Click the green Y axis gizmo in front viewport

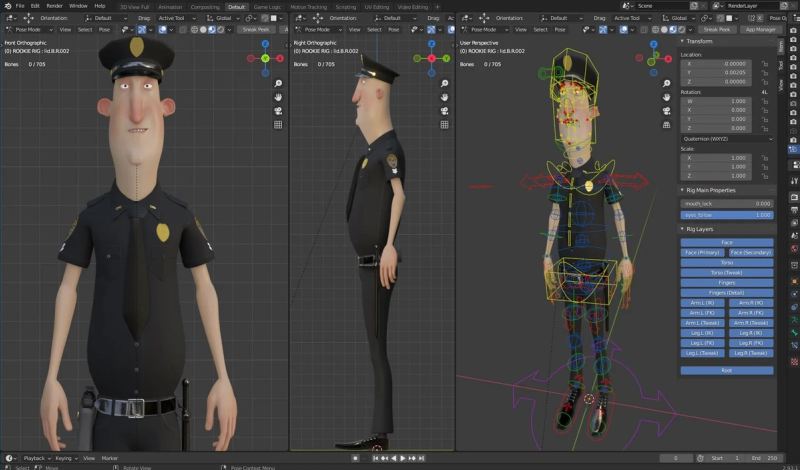[x=265, y=58]
